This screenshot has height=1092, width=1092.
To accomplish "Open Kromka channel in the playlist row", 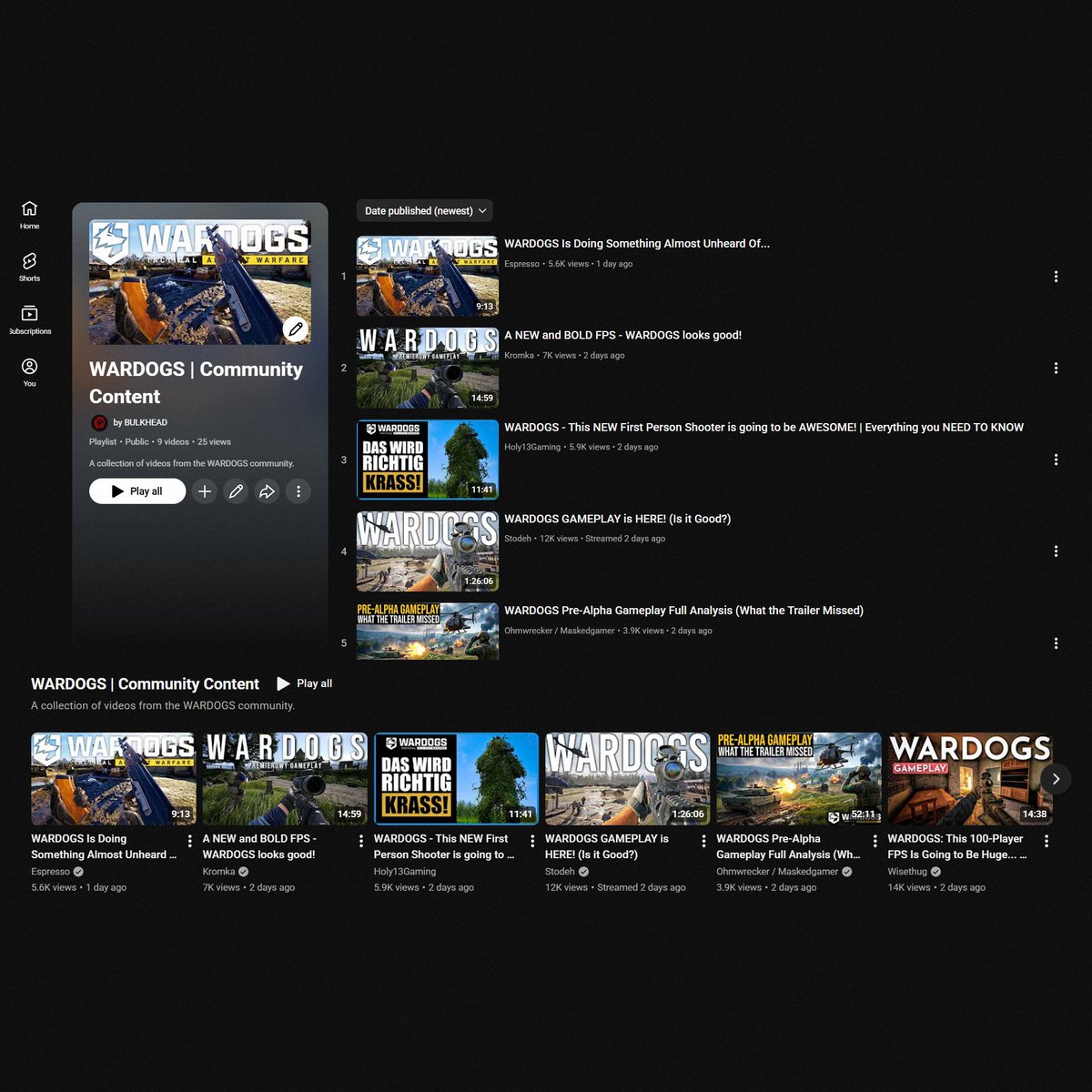I will click(519, 356).
